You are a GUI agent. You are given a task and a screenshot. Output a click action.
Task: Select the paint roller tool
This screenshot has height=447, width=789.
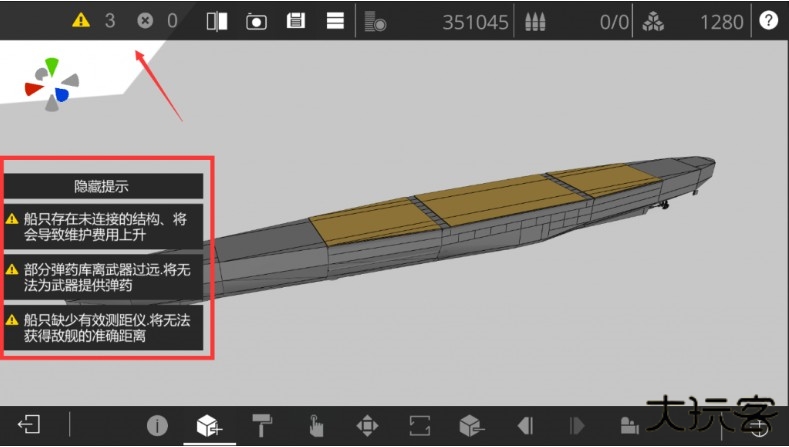(x=262, y=425)
